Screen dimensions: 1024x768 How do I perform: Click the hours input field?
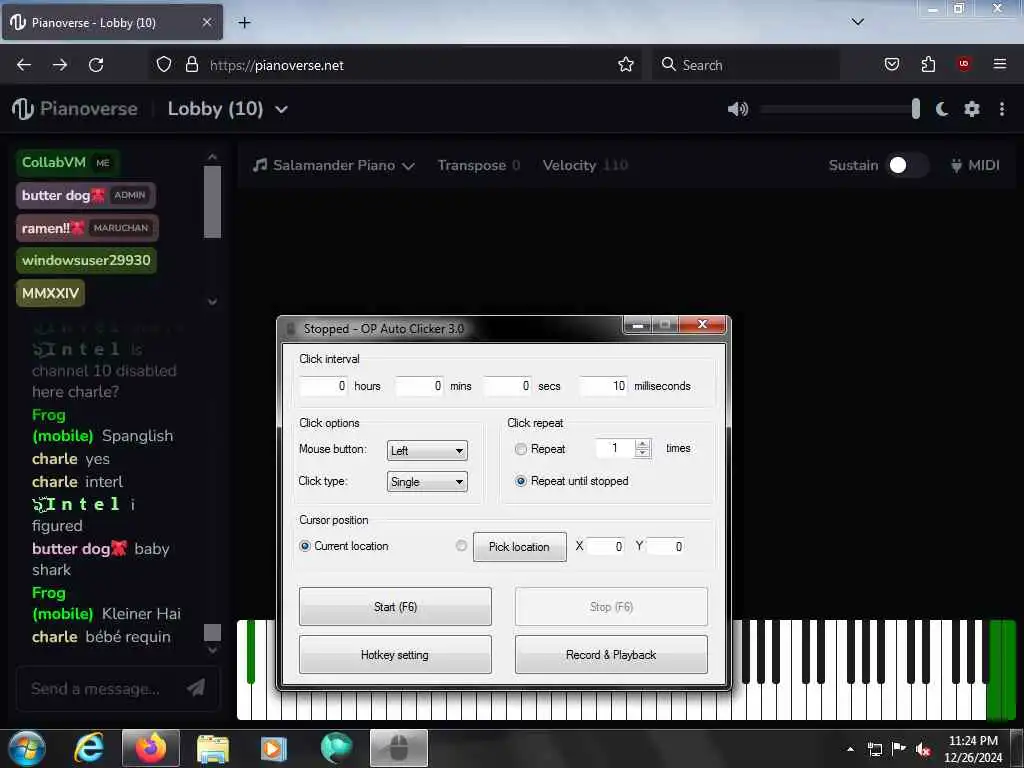(x=323, y=386)
